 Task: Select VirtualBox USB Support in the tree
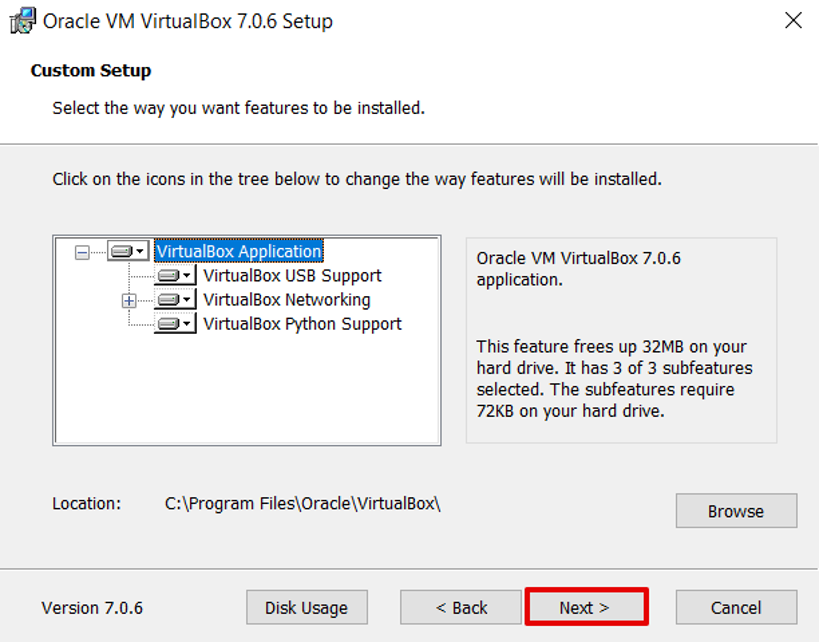point(292,276)
